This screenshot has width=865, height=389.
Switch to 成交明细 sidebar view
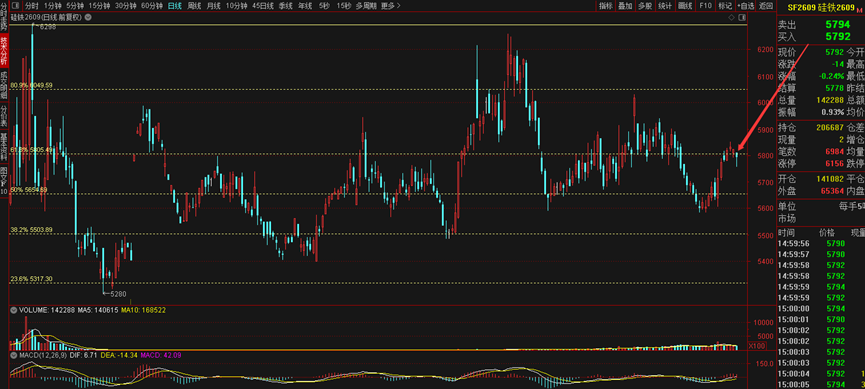coord(4,84)
